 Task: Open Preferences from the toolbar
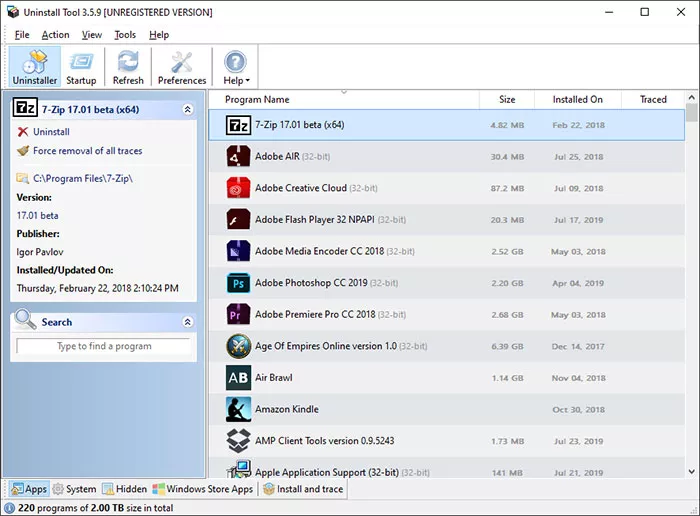click(x=182, y=67)
